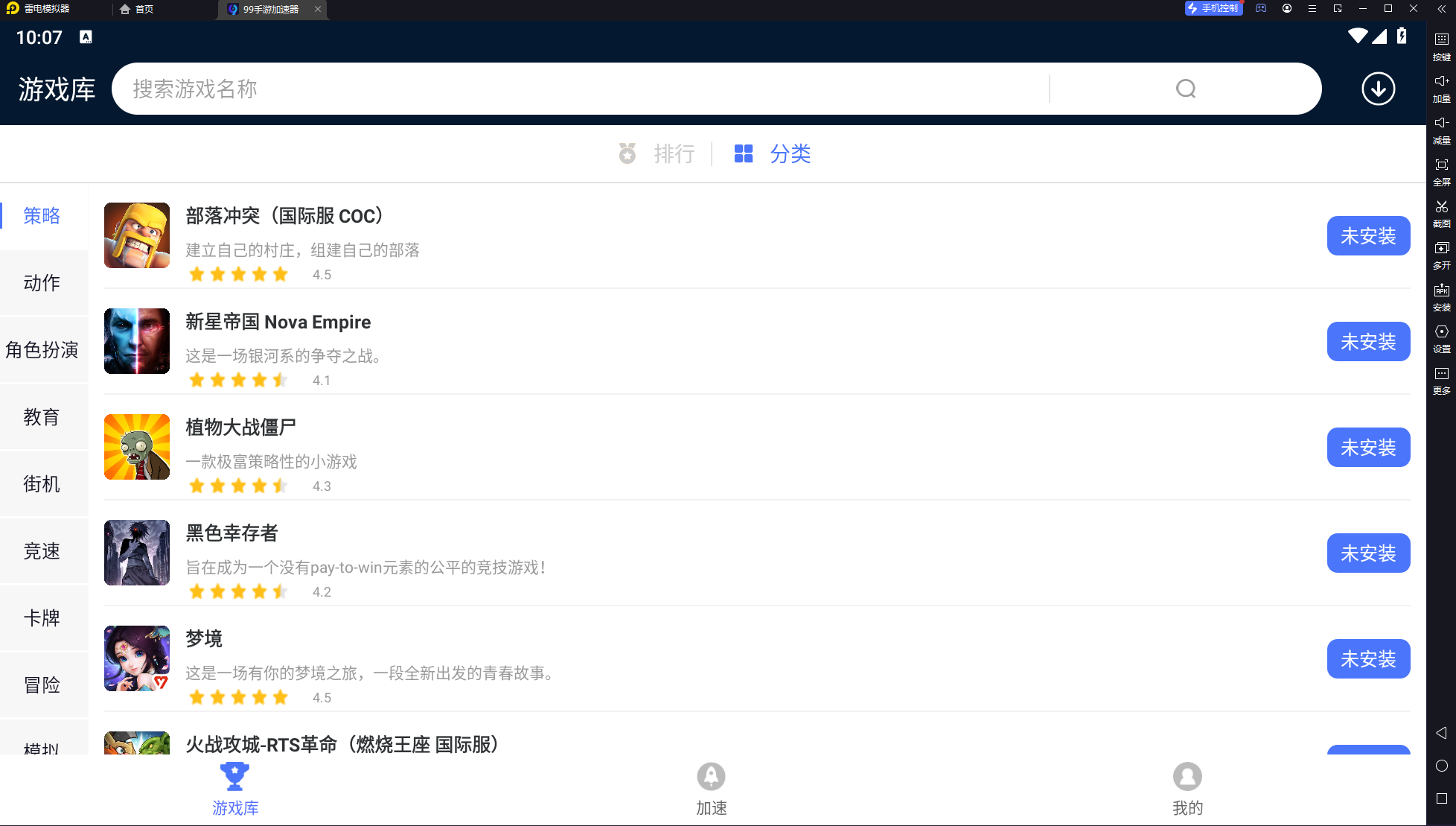The height and width of the screenshot is (826, 1456).
Task: Open the 加速 rocket icon in bottom bar
Action: [x=711, y=776]
